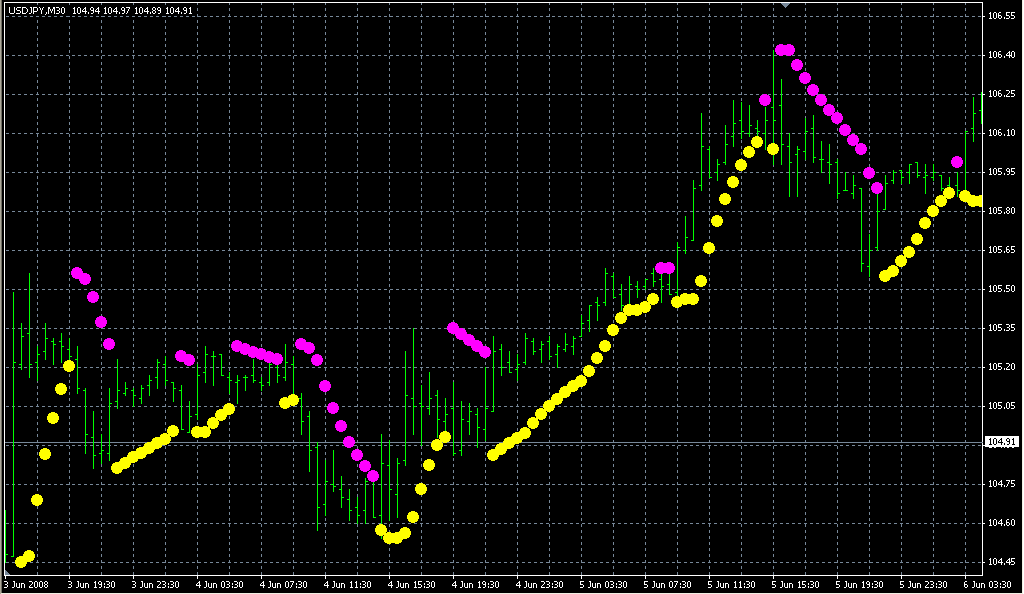The image size is (1024, 594).
Task: Click the gray chart shift triangle marker
Action: coord(785,6)
